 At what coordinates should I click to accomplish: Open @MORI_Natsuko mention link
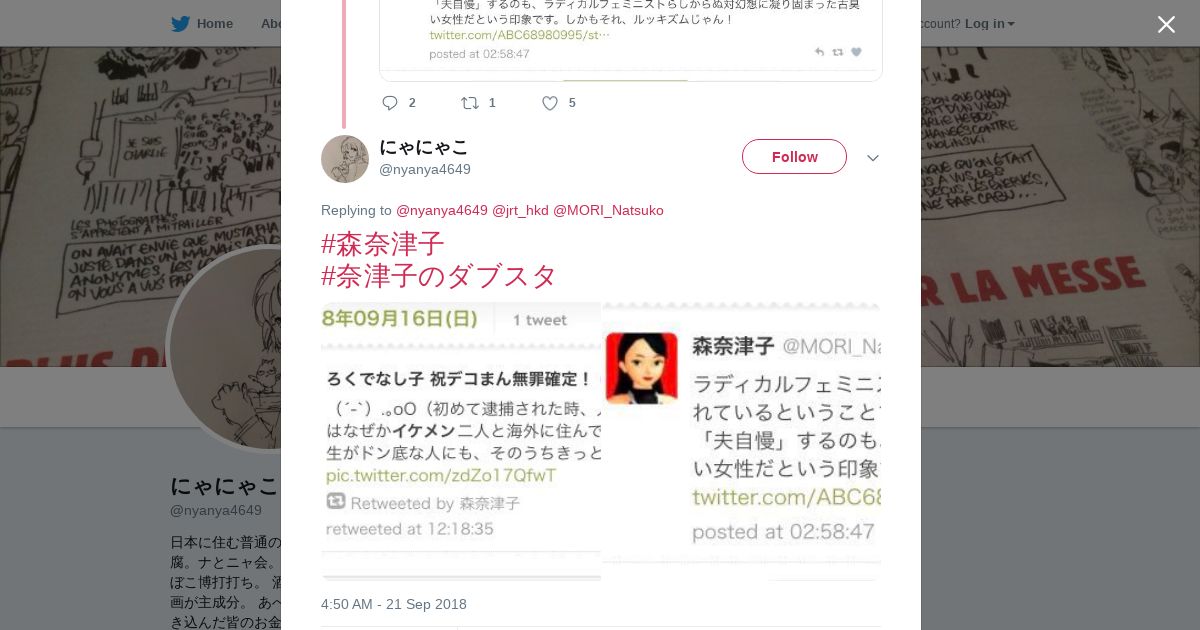point(608,210)
